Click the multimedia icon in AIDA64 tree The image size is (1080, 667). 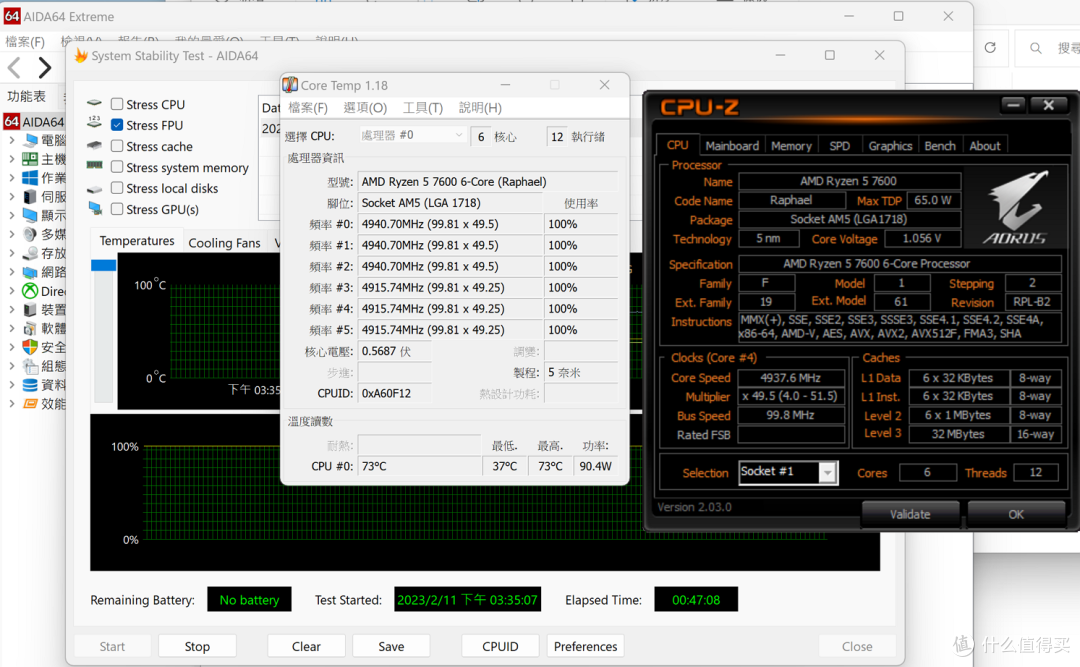30,234
